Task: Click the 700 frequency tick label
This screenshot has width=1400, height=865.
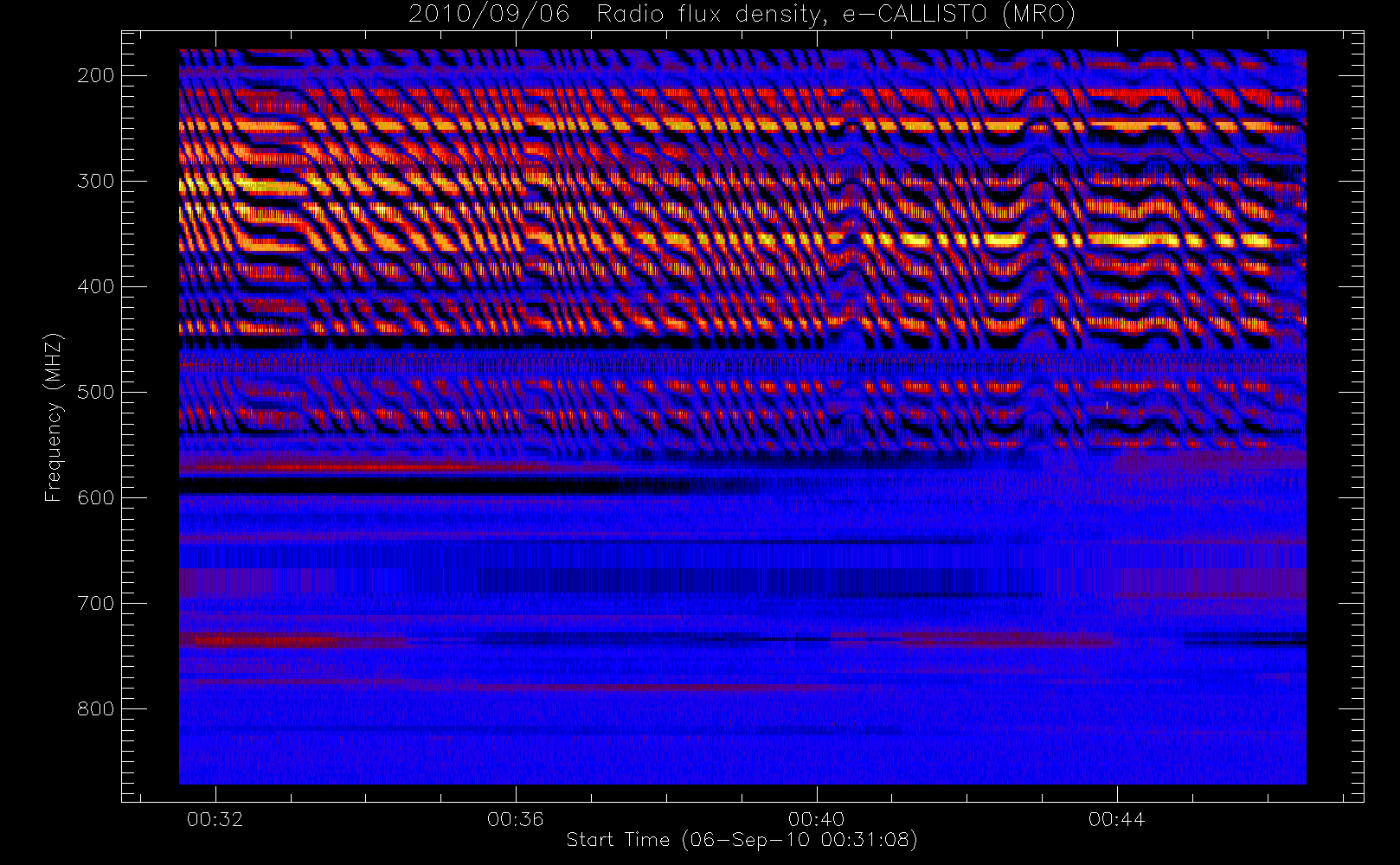Action: point(96,603)
